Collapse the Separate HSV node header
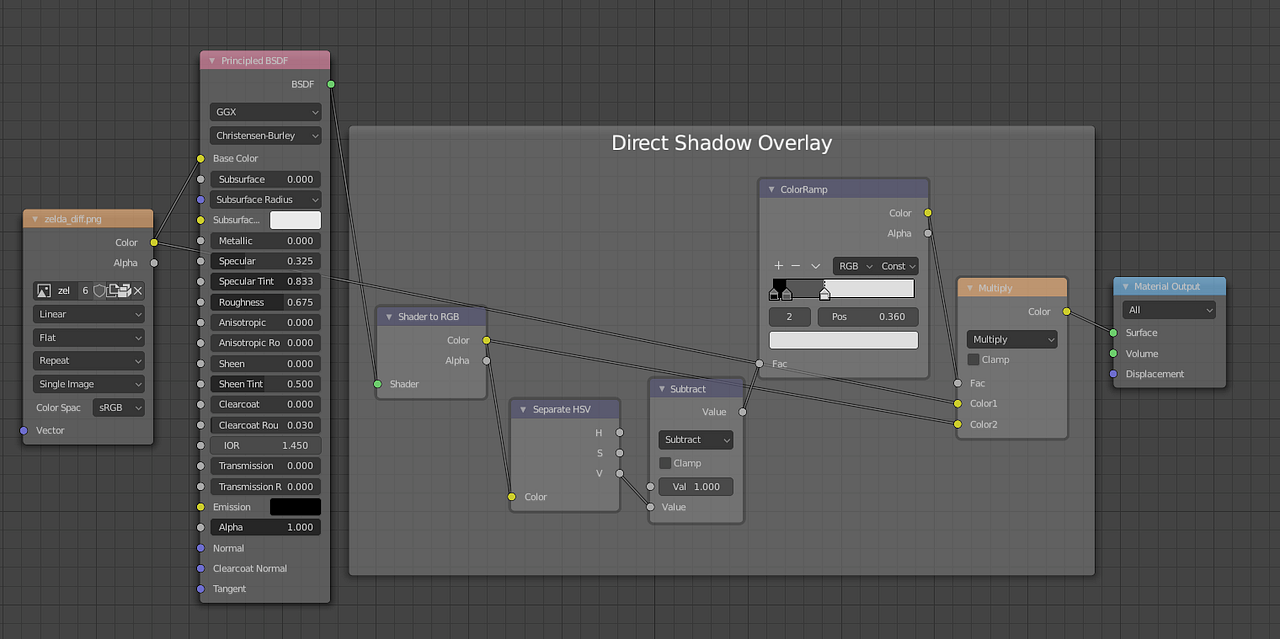1280x639 pixels. click(x=522, y=409)
